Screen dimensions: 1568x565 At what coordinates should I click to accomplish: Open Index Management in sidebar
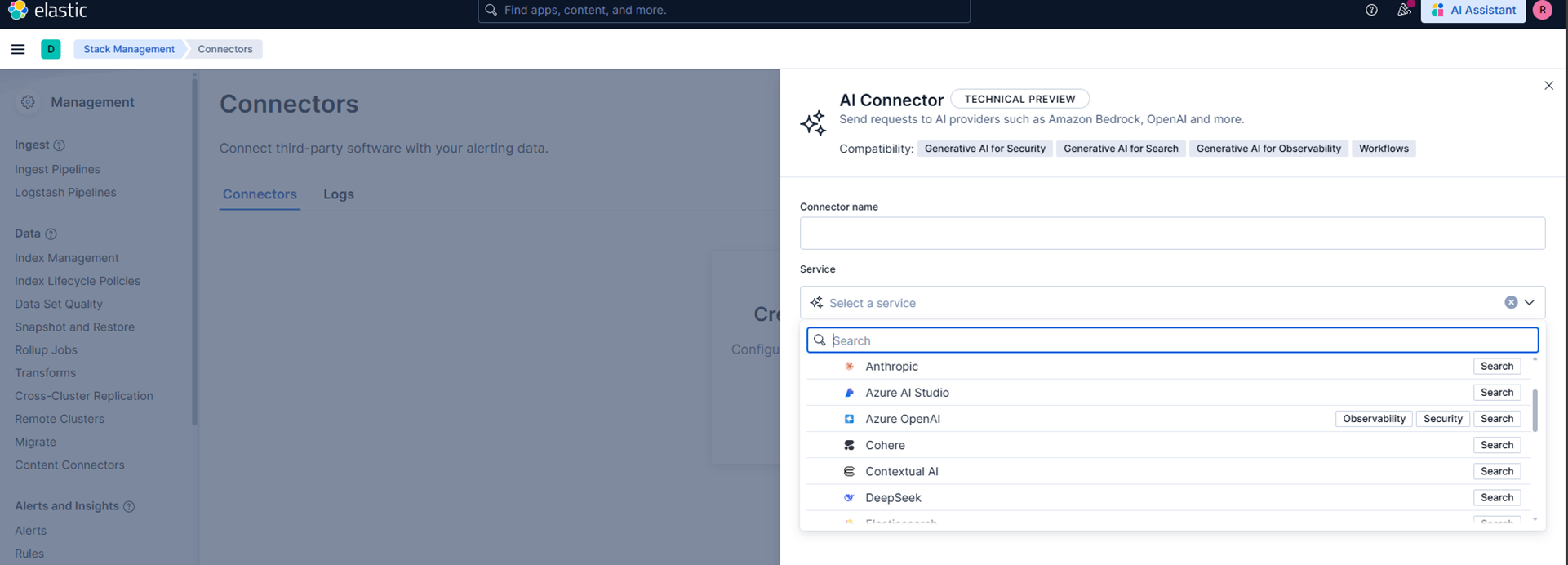(x=67, y=258)
